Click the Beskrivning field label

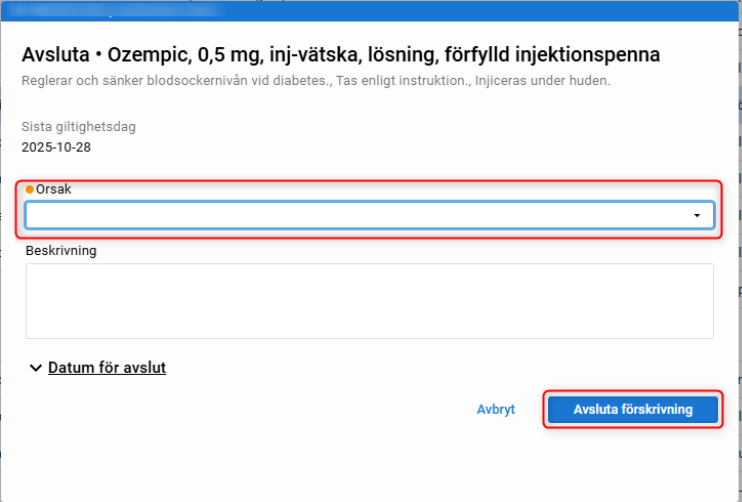point(60,251)
